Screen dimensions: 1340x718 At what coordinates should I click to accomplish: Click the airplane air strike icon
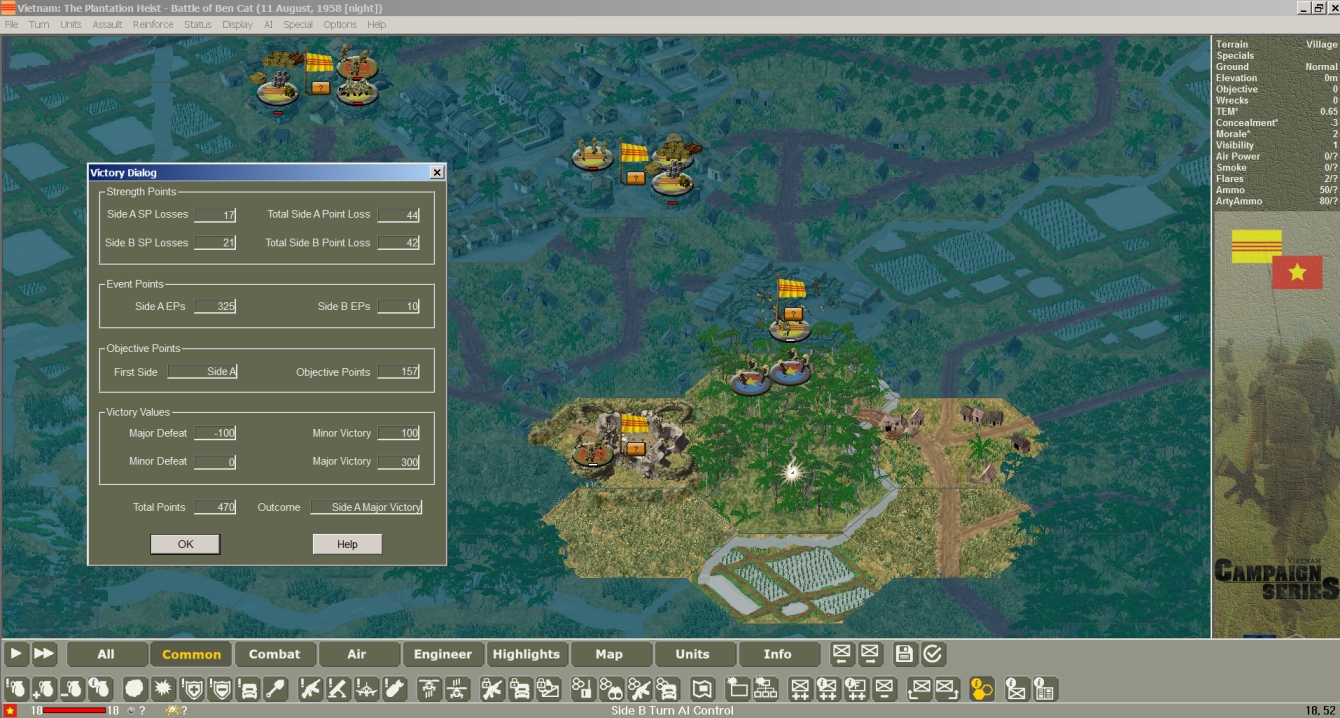(366, 689)
